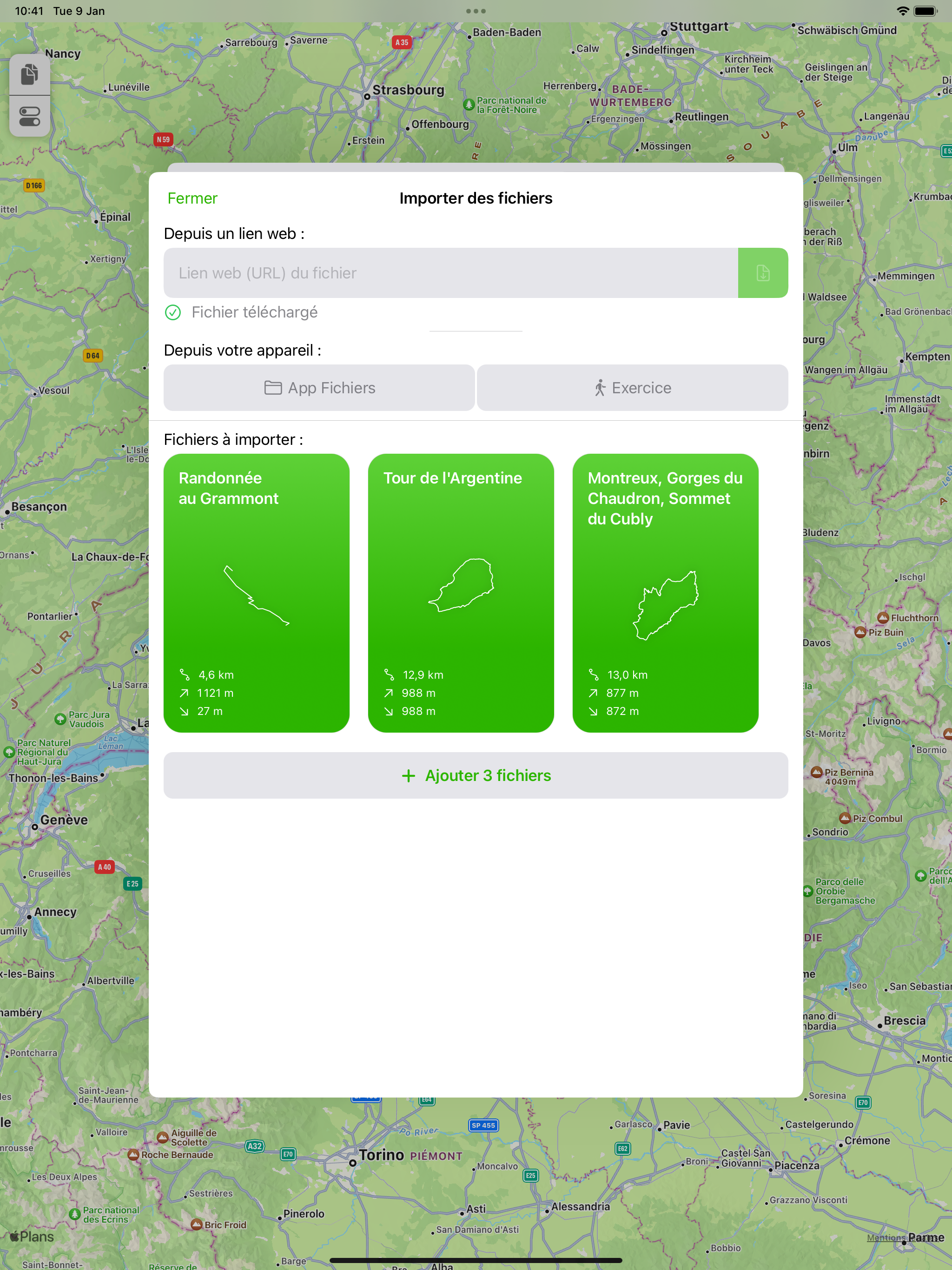952x1270 pixels.
Task: Tap the plus icon on Ajouter 3 fichiers
Action: click(x=408, y=775)
